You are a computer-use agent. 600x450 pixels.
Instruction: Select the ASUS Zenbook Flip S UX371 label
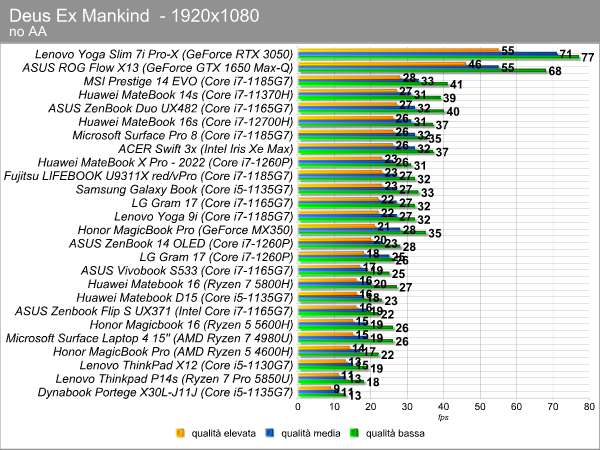154,311
